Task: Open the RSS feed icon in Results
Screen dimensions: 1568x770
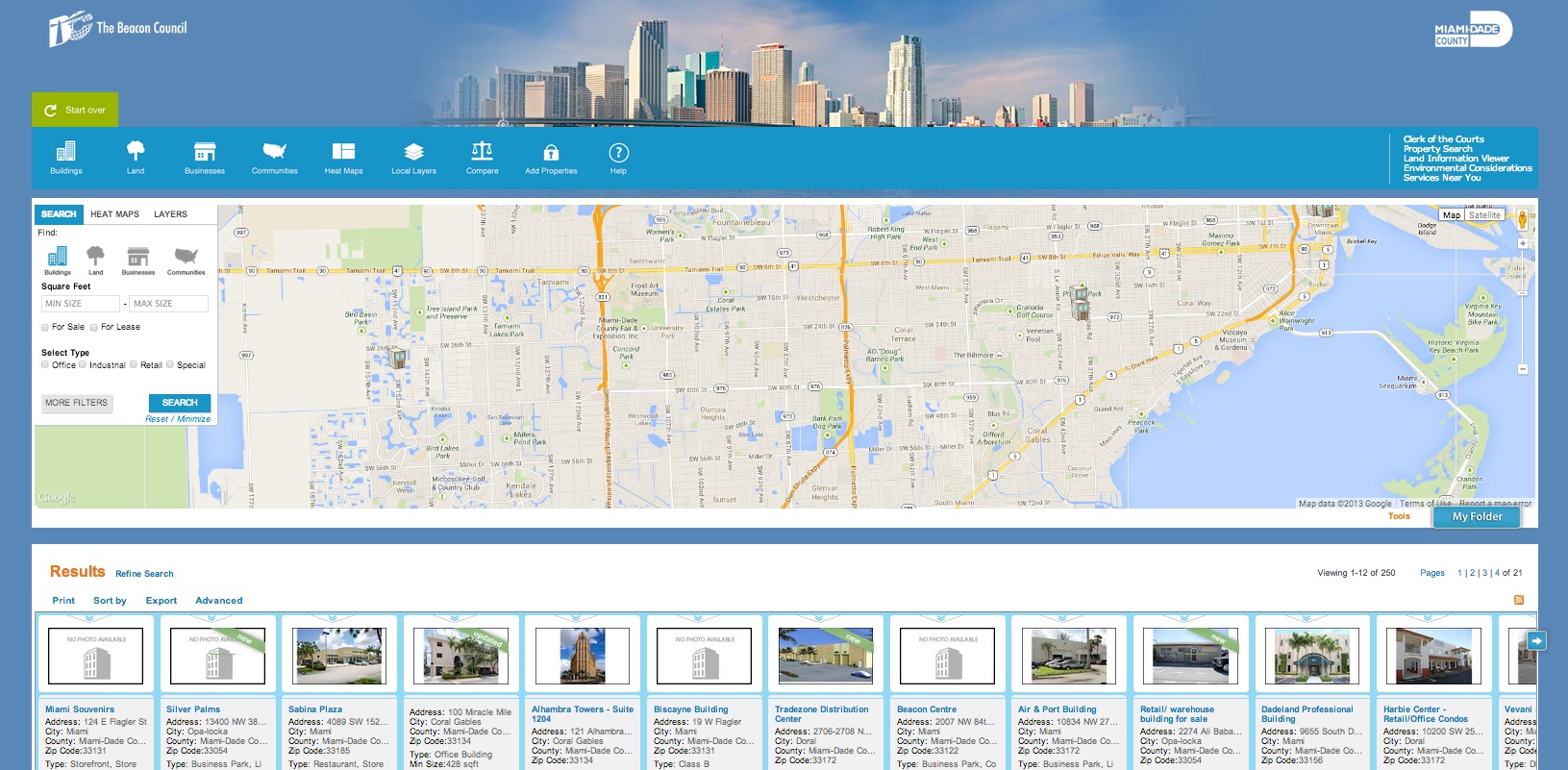Action: tap(1519, 600)
